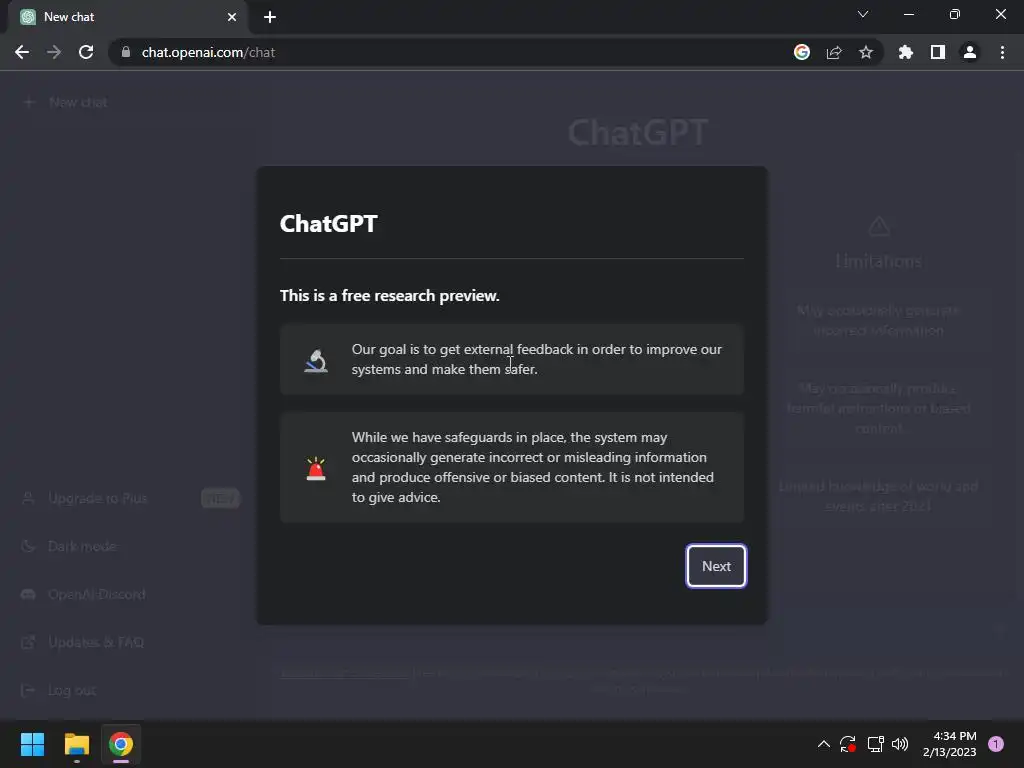Reload the ChatGPT page

(86, 52)
